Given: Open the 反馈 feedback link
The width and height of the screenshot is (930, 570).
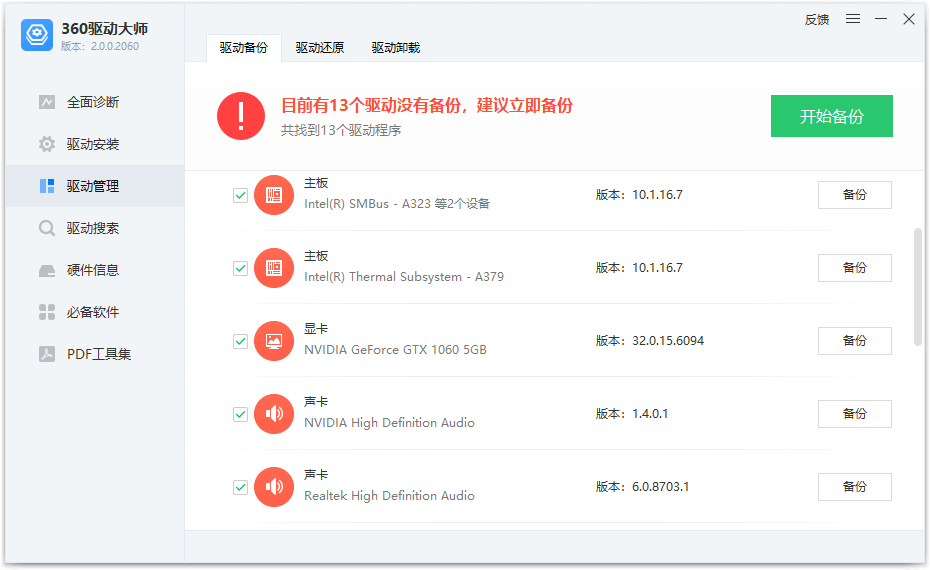Looking at the screenshot, I should click(x=817, y=20).
